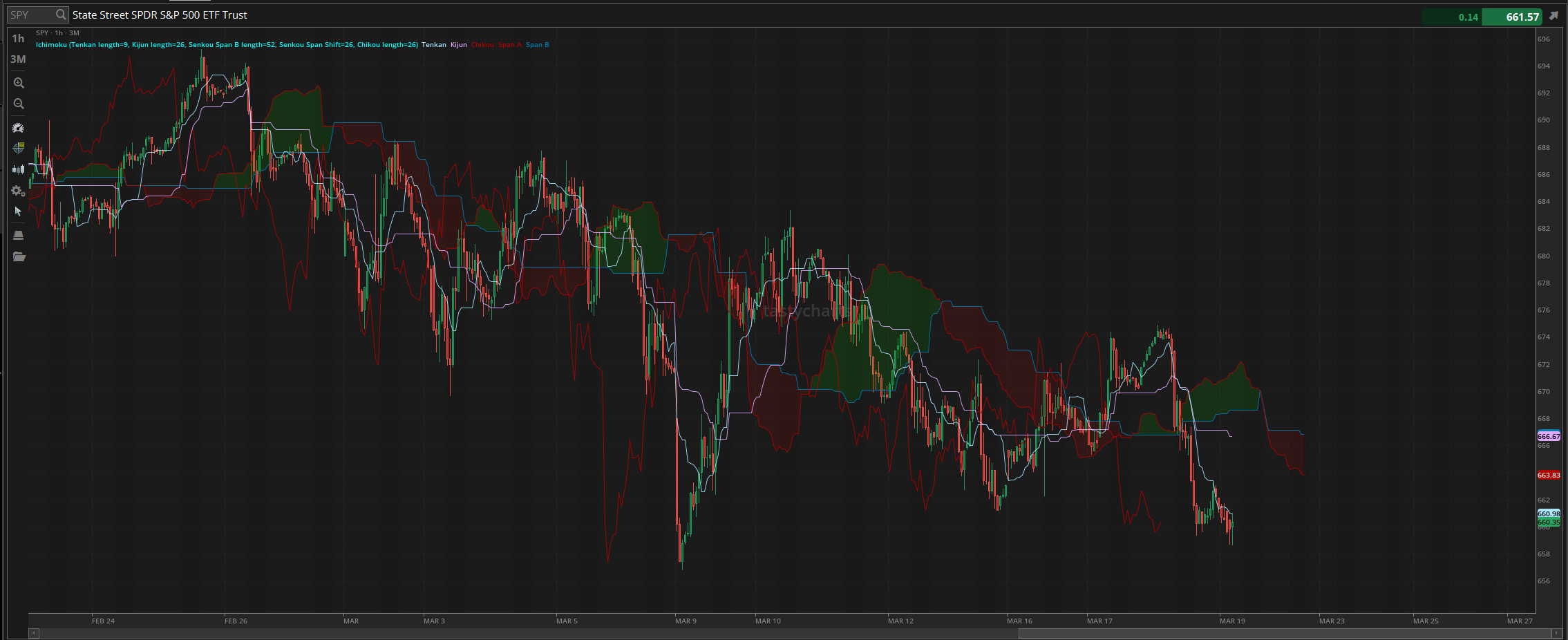Click the MAR 5 date axis label
This screenshot has height=640, width=1568.
(567, 621)
